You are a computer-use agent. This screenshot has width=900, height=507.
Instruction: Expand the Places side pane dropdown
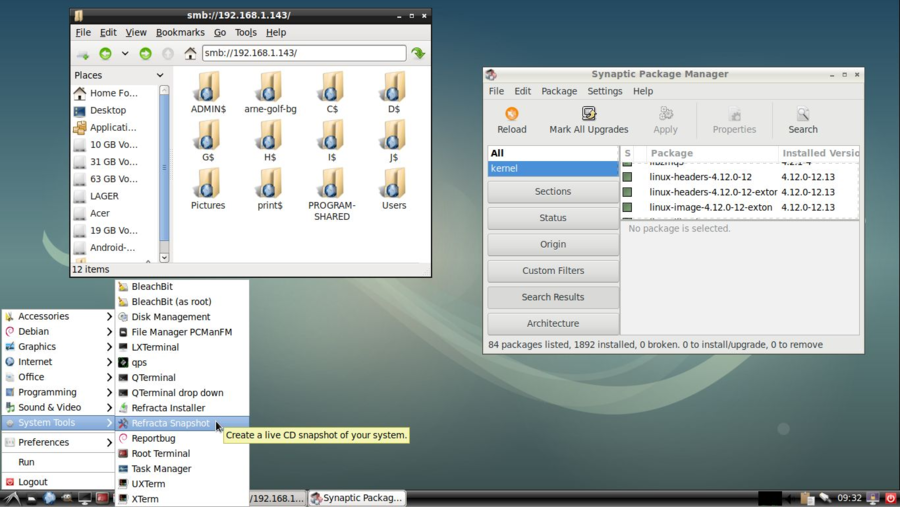pos(160,75)
